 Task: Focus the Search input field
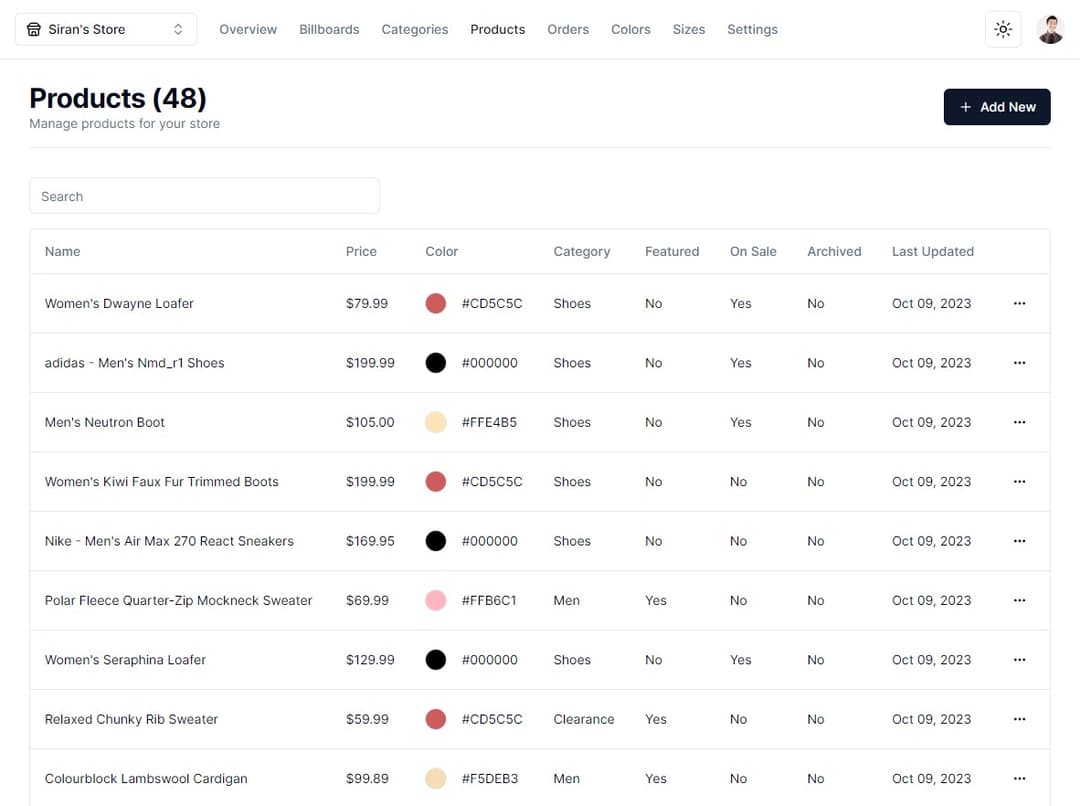click(x=205, y=196)
